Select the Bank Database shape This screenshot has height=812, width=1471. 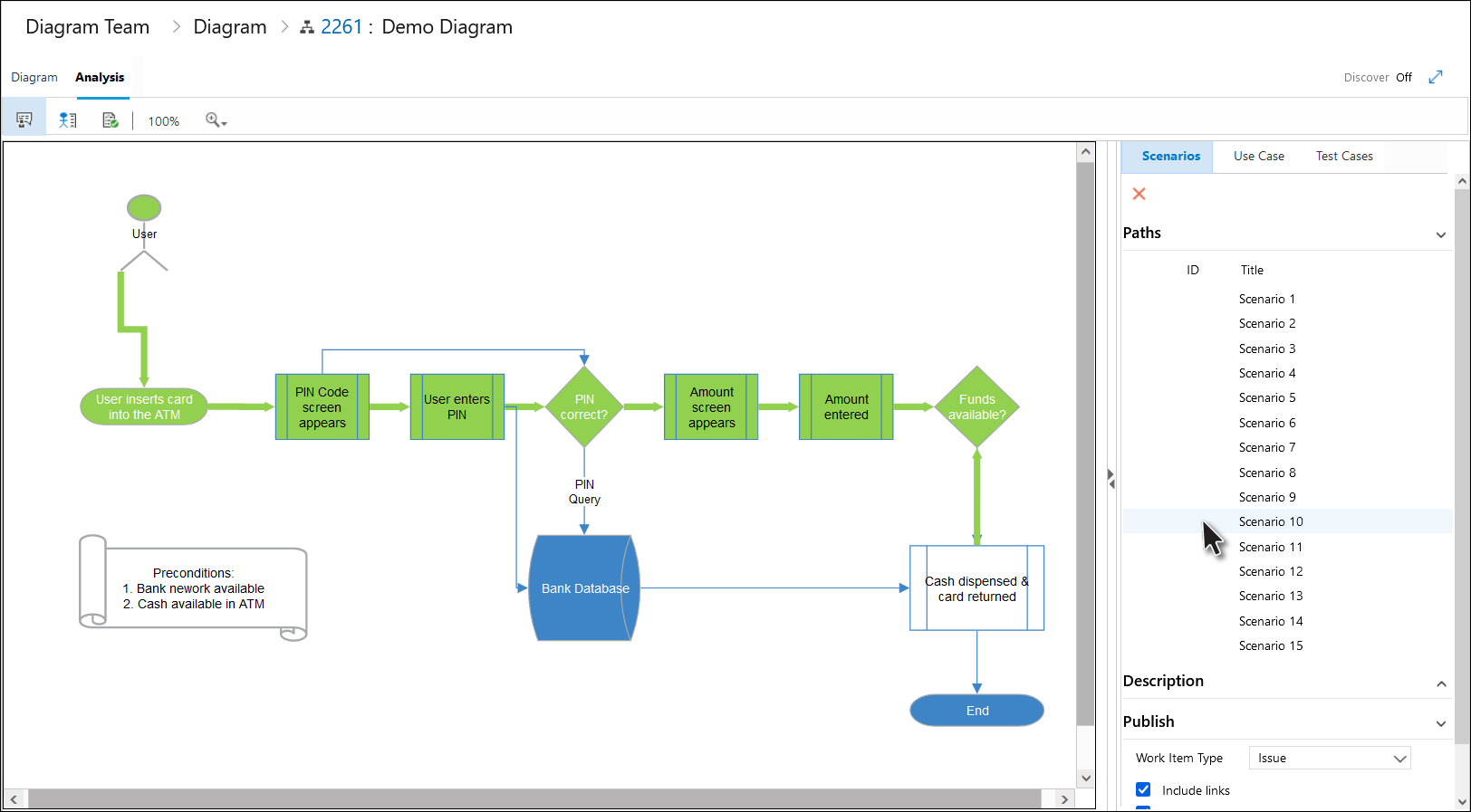pyautogui.click(x=584, y=588)
